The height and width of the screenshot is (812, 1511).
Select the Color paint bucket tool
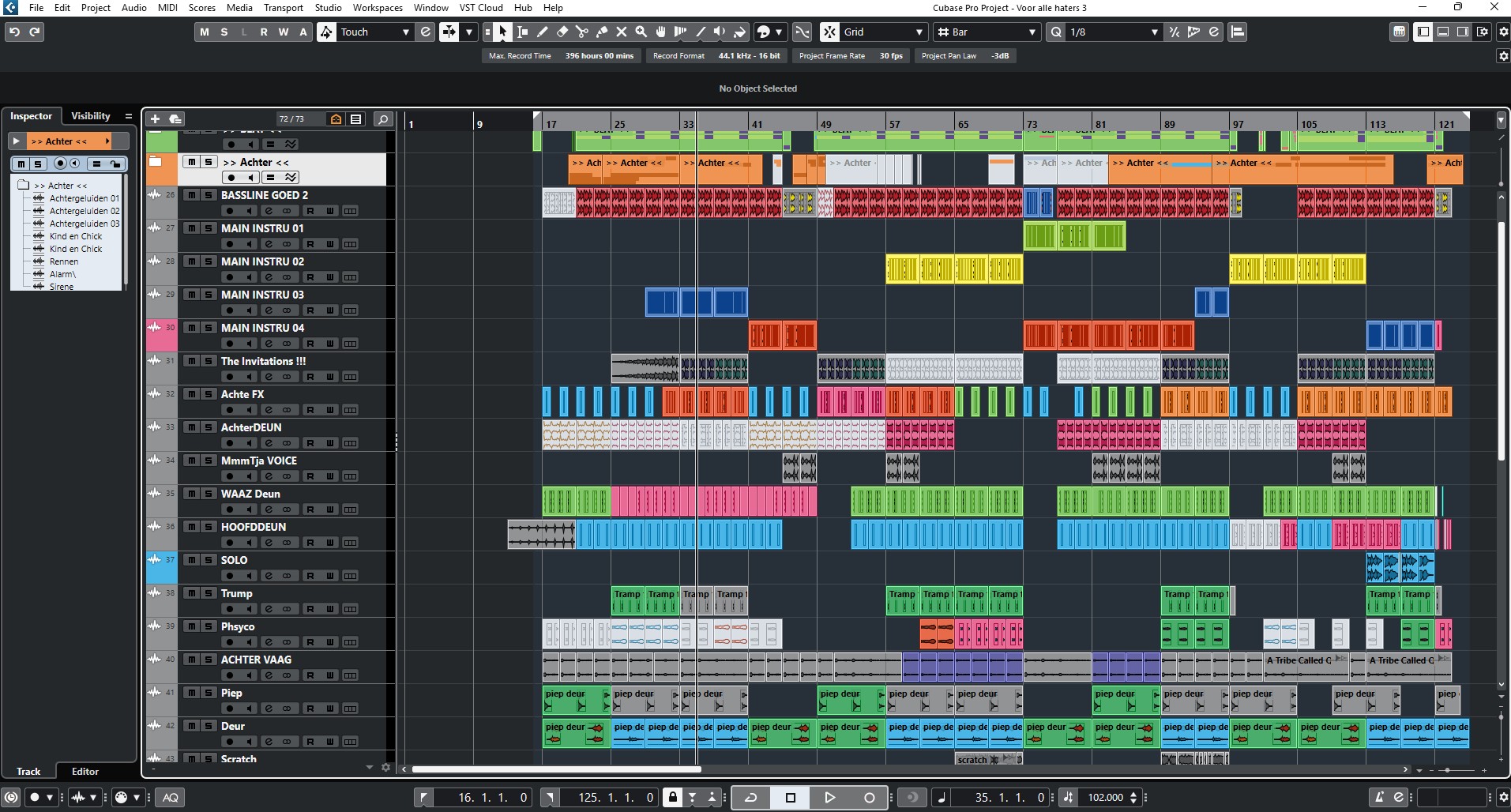coord(739,32)
